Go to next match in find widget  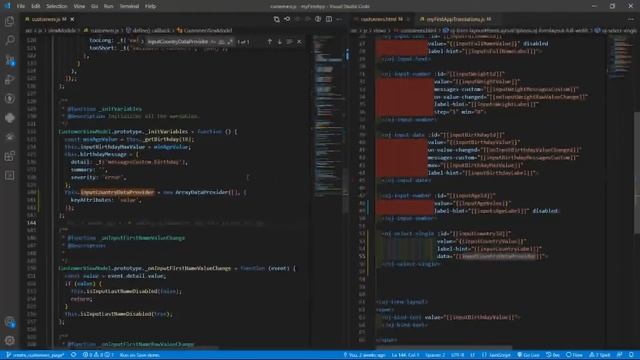(x=280, y=42)
